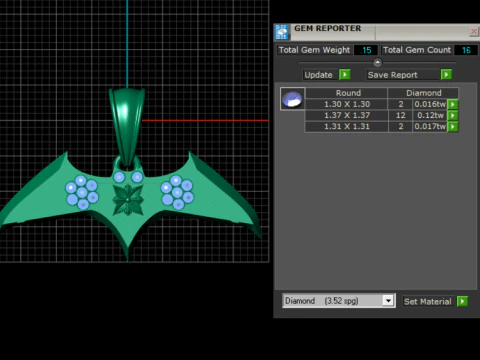Click the Total Gem Weight value .15
This screenshot has width=480, height=360.
366,50
